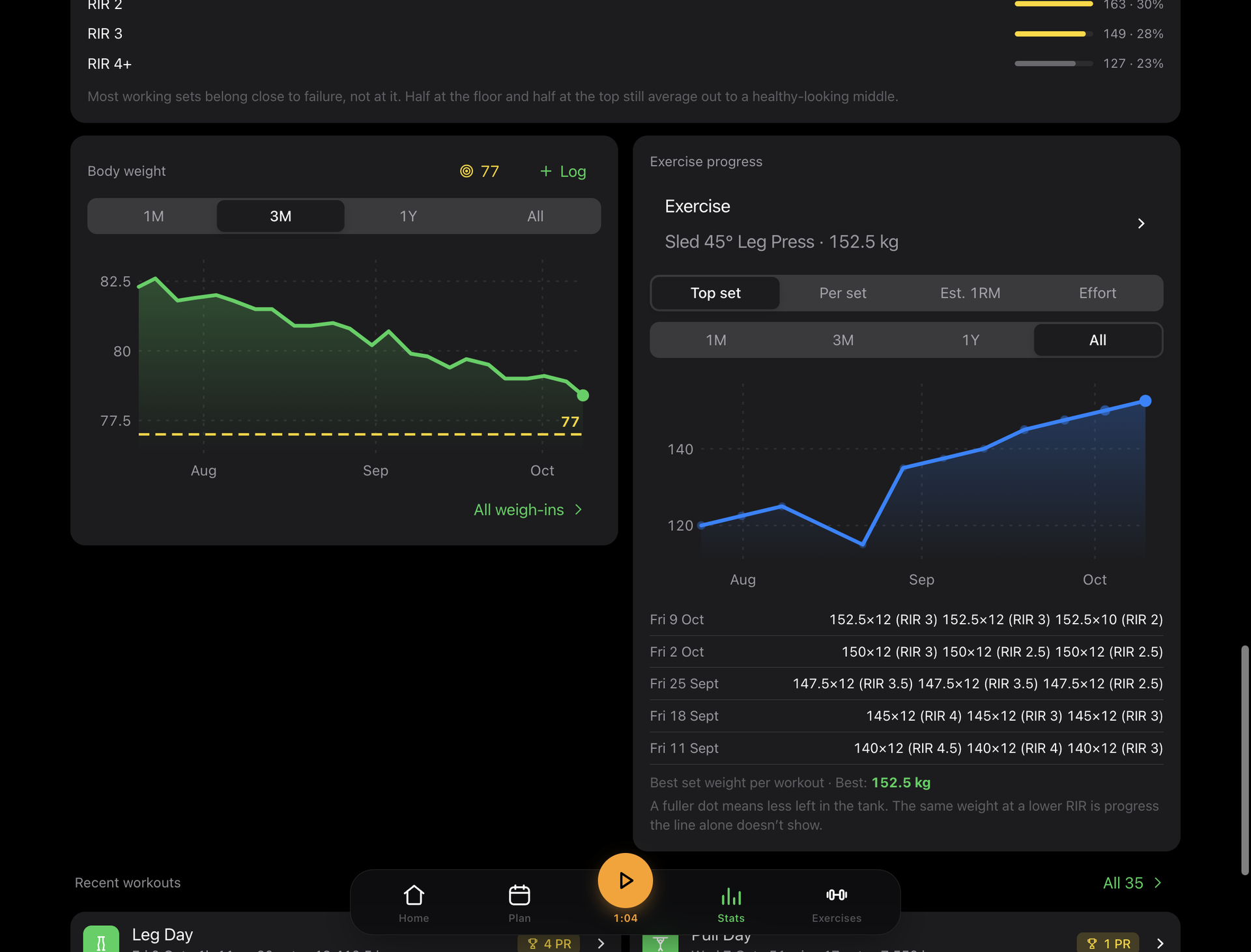Switch to Effort view
Viewport: 1251px width, 952px height.
pos(1097,293)
